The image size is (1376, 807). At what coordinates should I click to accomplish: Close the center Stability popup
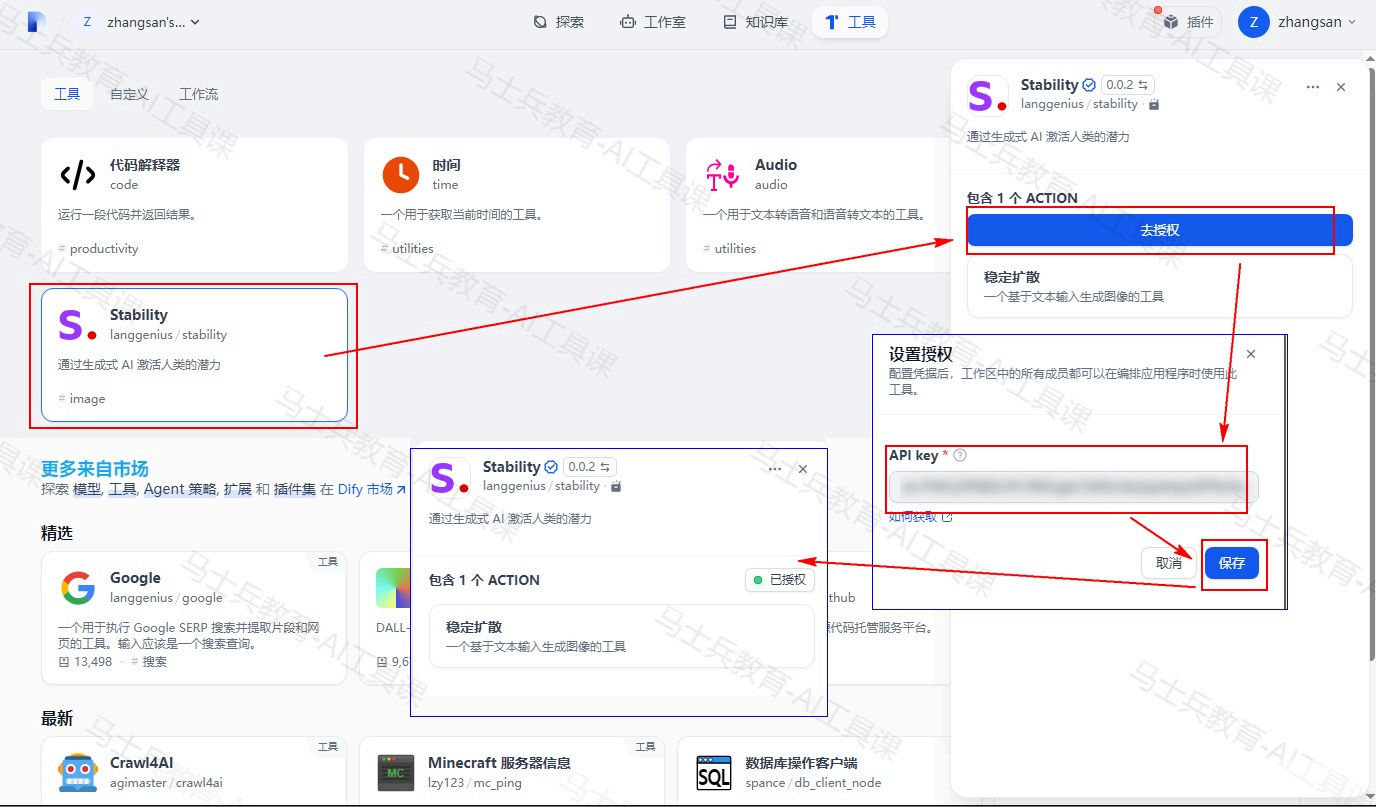click(x=803, y=469)
